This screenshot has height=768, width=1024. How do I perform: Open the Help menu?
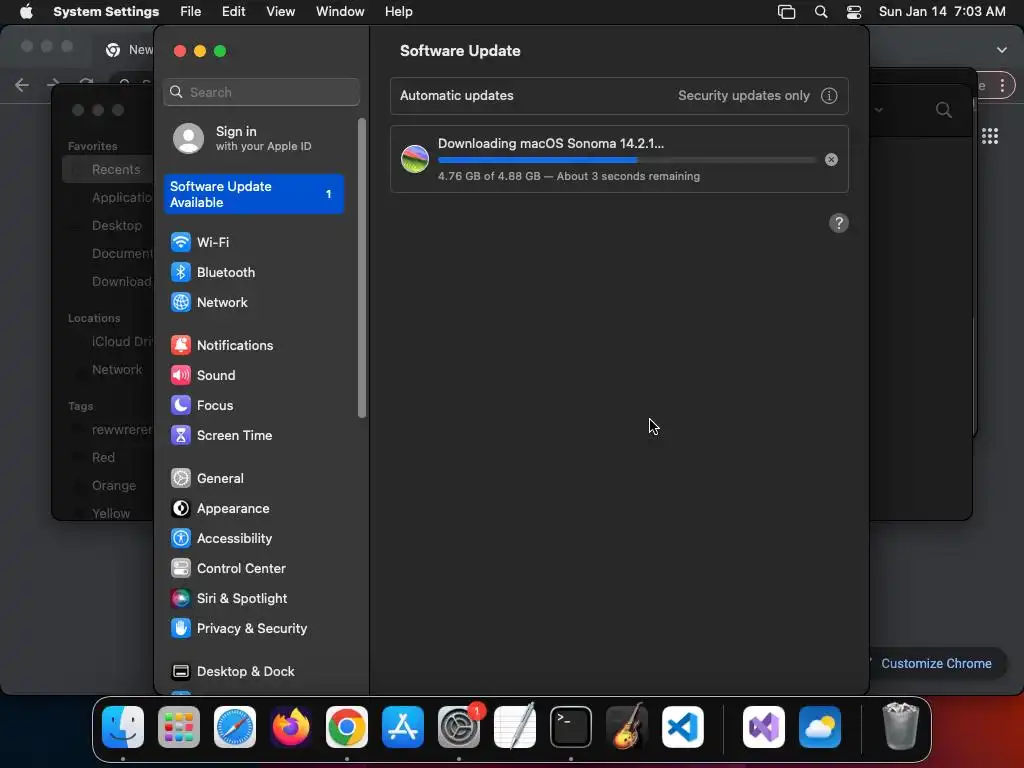[x=398, y=12]
